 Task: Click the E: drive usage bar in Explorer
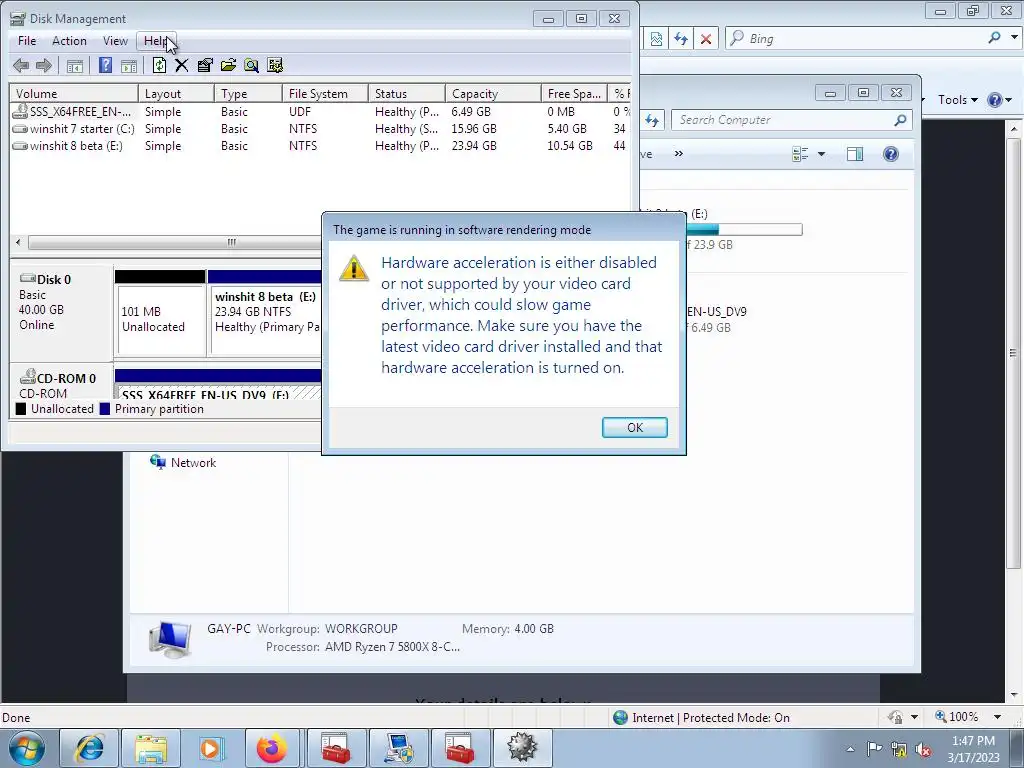pyautogui.click(x=744, y=229)
